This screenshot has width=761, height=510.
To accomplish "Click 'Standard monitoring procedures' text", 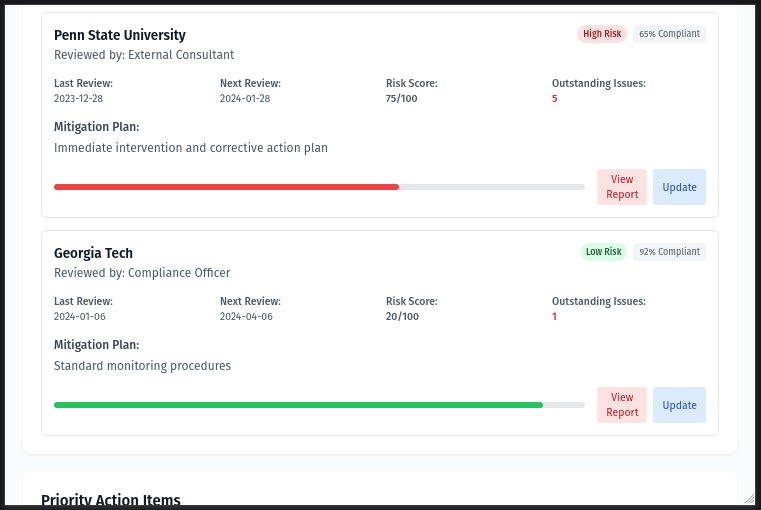I will click(x=142, y=365).
